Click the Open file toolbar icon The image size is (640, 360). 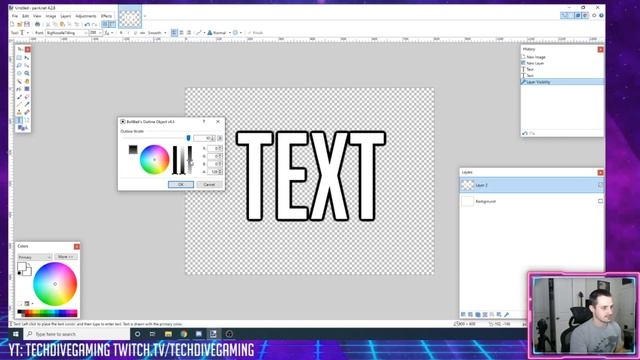[x=20, y=24]
